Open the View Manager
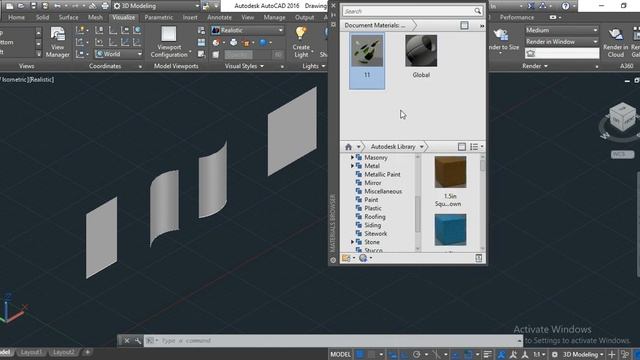The height and width of the screenshot is (360, 640). point(57,42)
